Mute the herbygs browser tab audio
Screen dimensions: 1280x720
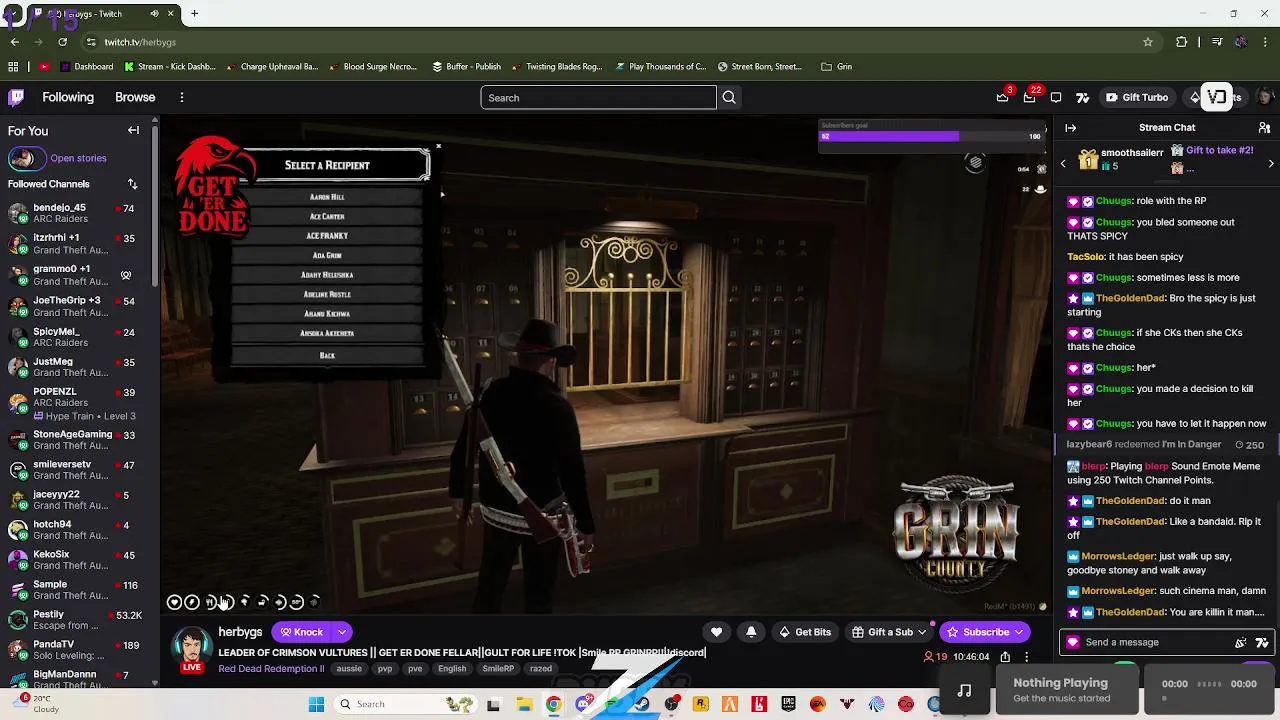pos(154,14)
